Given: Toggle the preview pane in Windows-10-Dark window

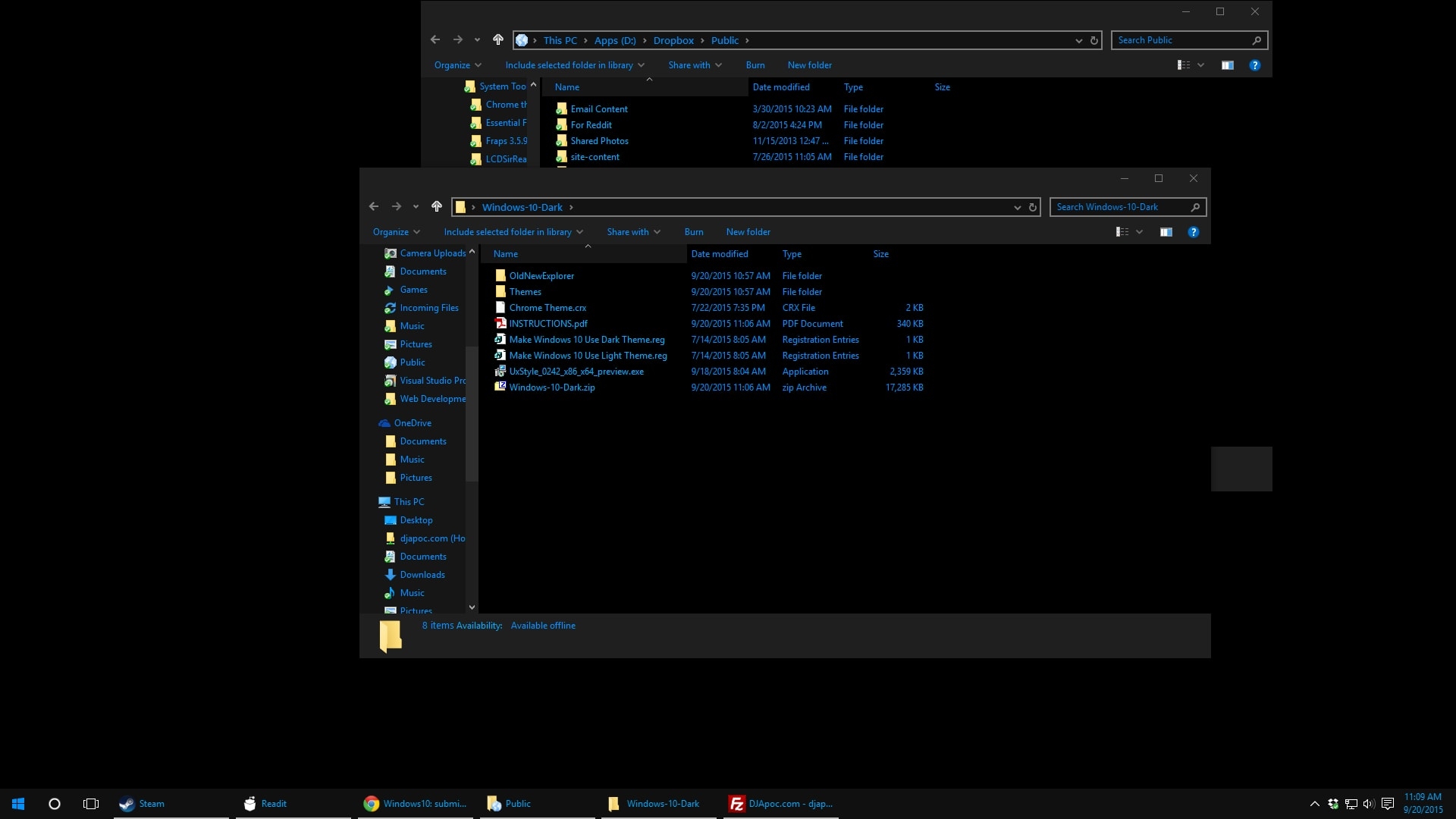Looking at the screenshot, I should [1166, 232].
